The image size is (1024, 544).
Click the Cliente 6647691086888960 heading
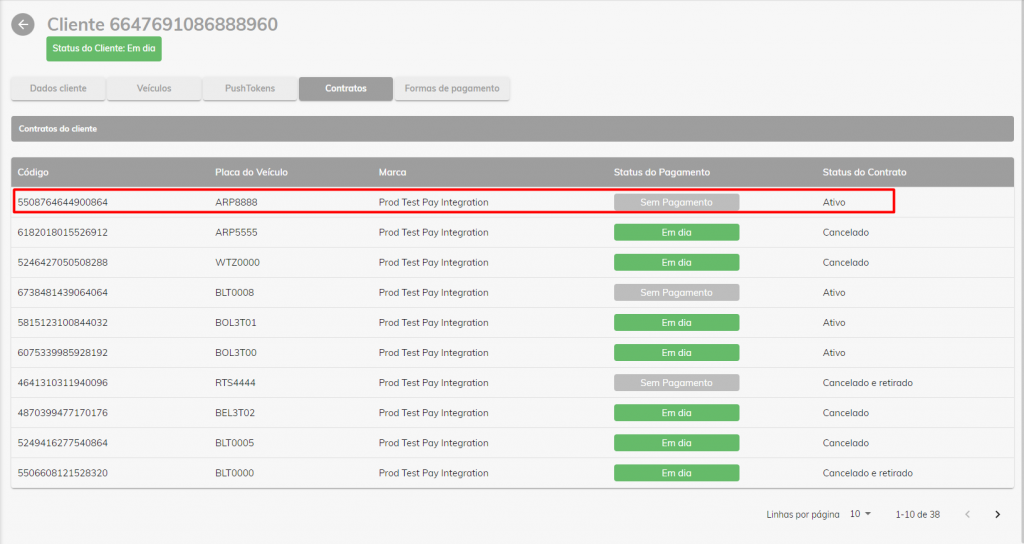(163, 24)
